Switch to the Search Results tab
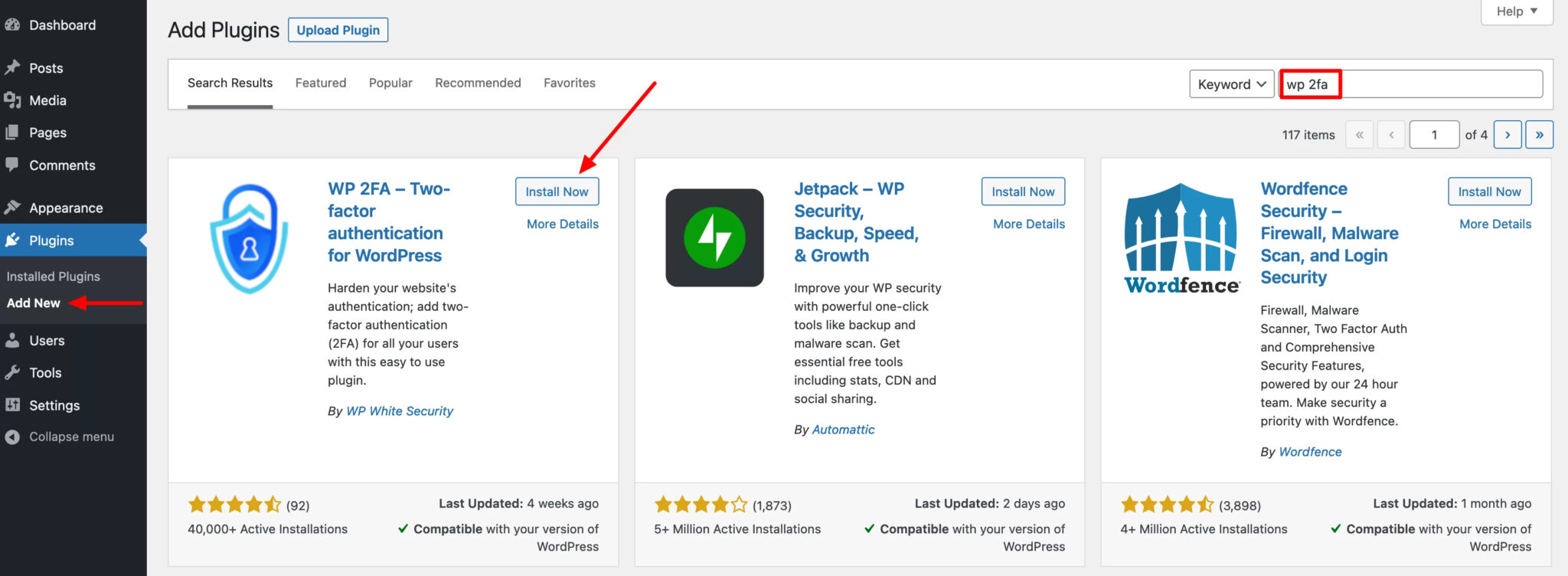The height and width of the screenshot is (576, 1568). click(230, 83)
